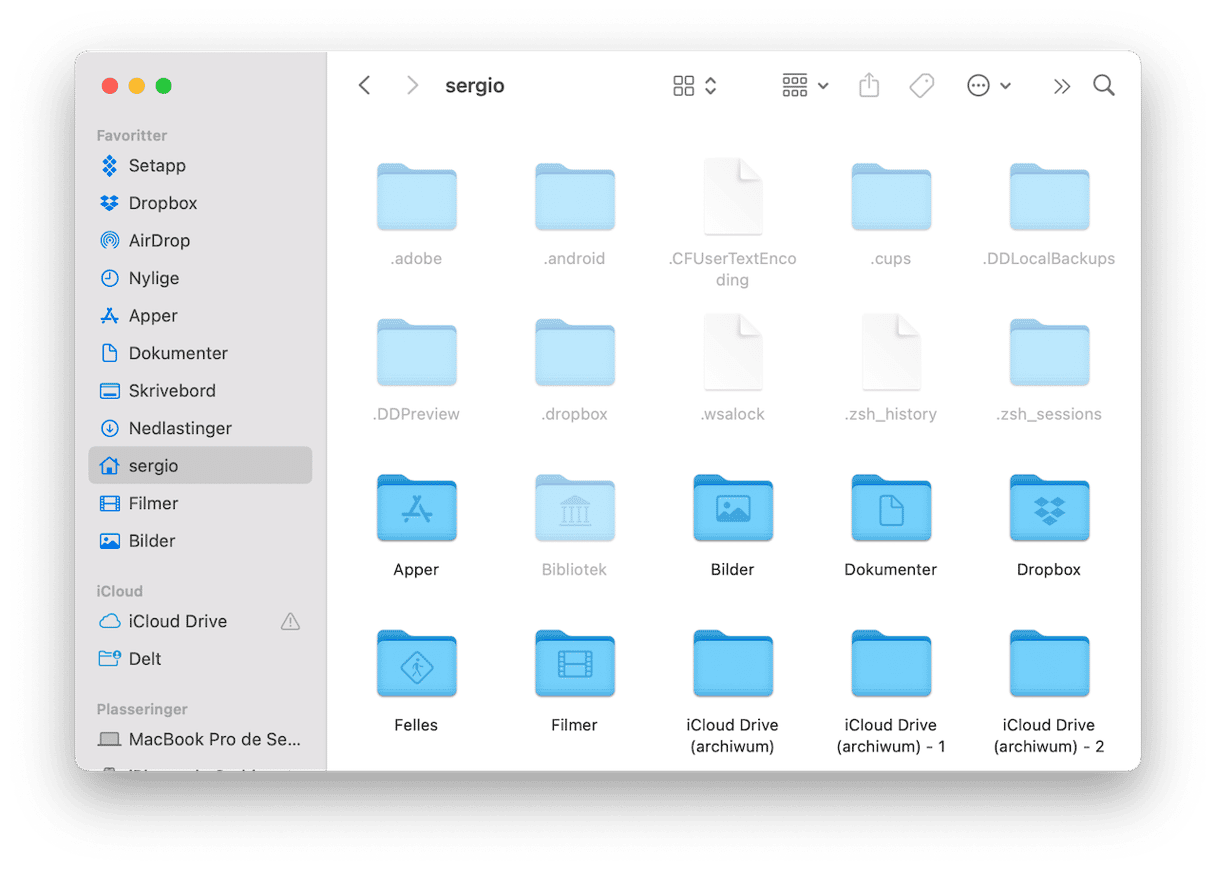
Task: Click the green full-screen window button
Action: click(164, 86)
